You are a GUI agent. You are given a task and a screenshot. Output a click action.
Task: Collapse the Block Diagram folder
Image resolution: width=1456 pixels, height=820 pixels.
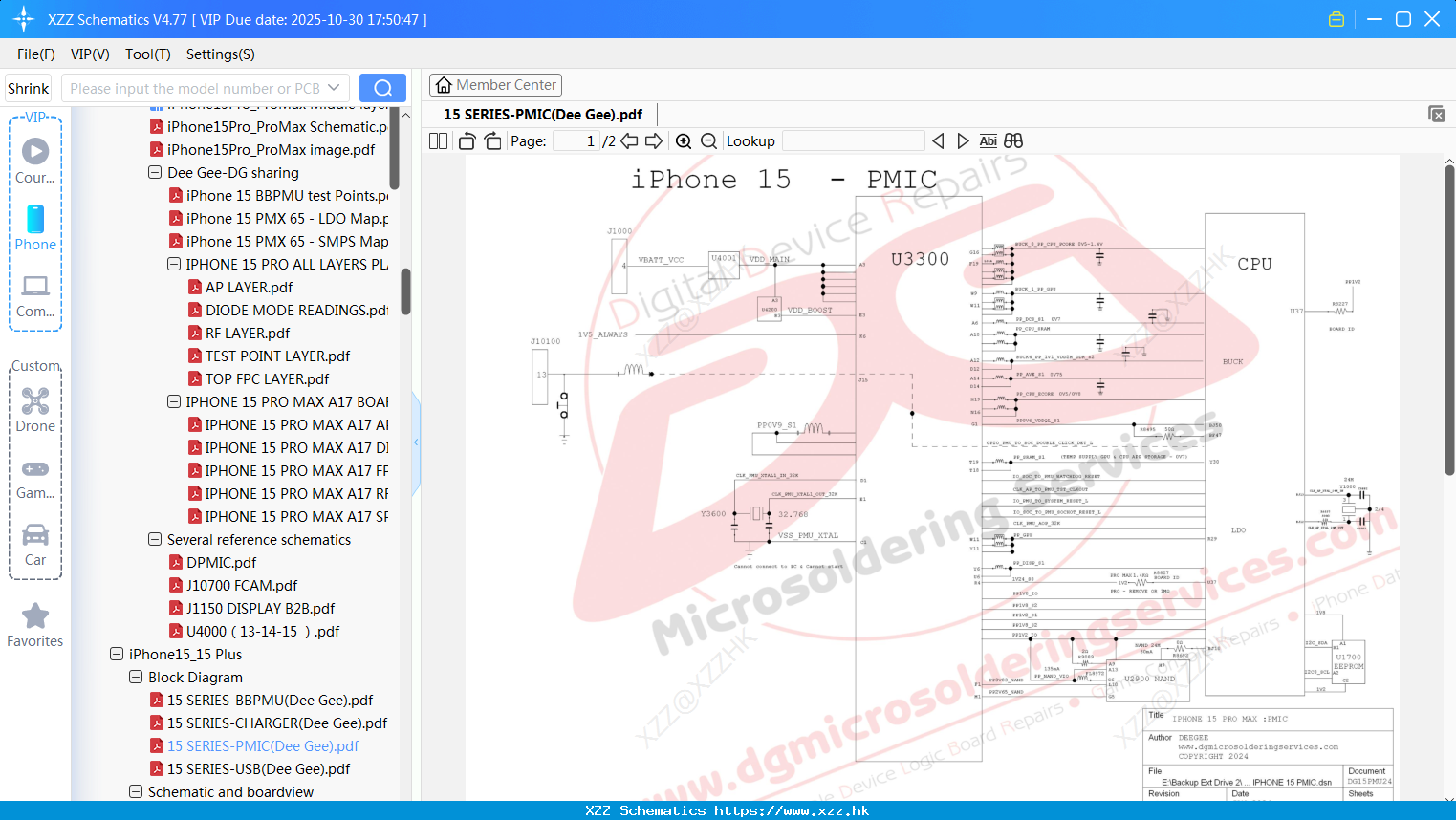[136, 678]
